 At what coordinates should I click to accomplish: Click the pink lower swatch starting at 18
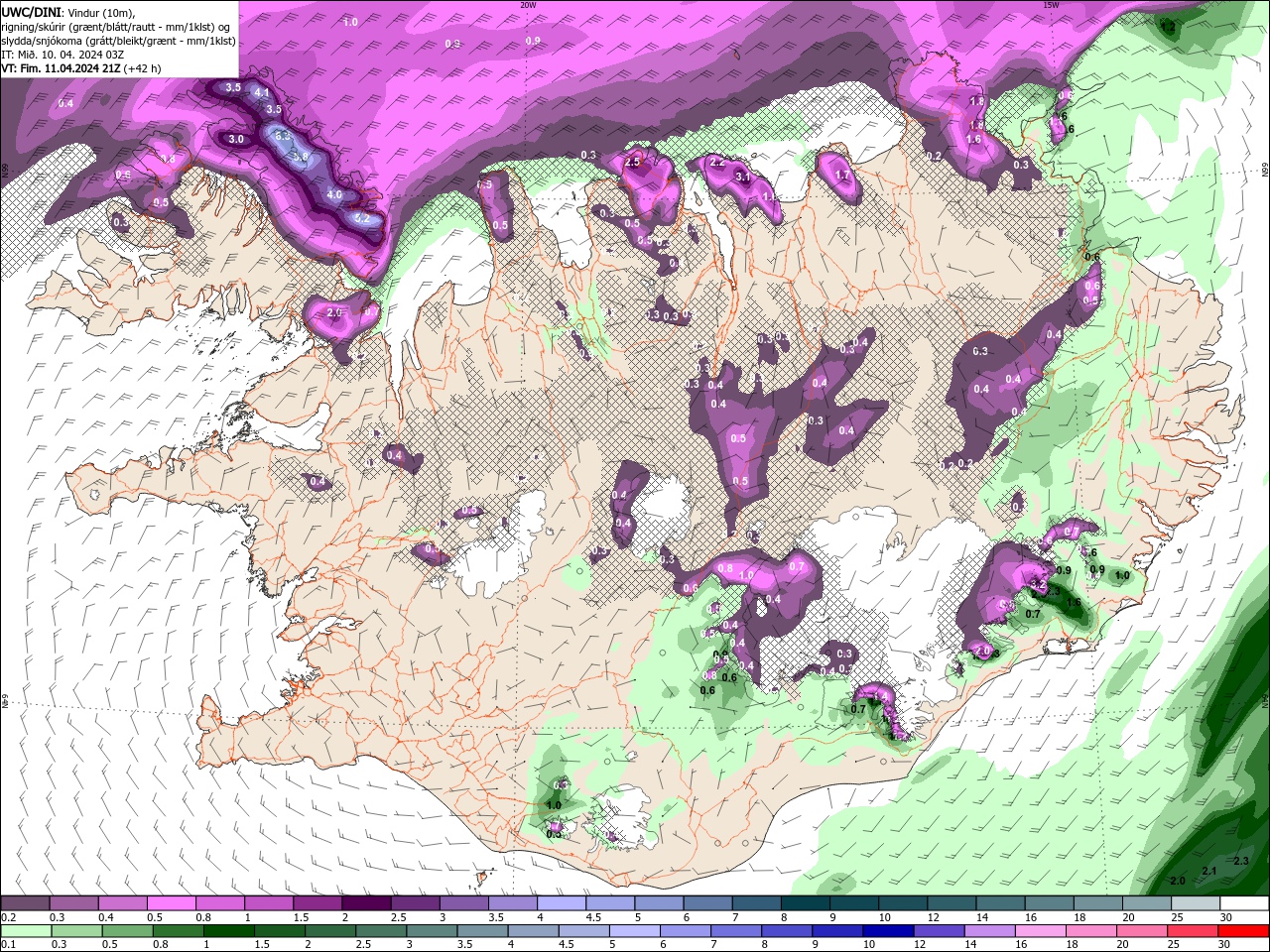click(x=1091, y=931)
